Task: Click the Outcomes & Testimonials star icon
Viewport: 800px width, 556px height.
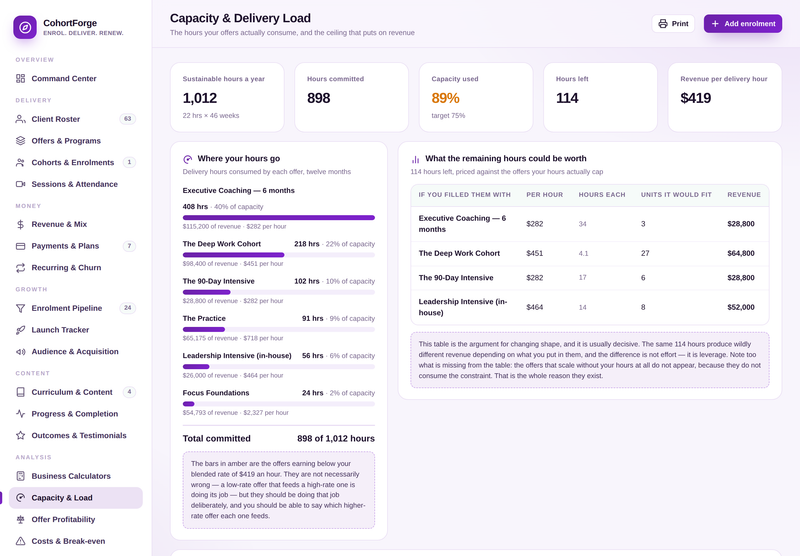Action: pyautogui.click(x=20, y=436)
